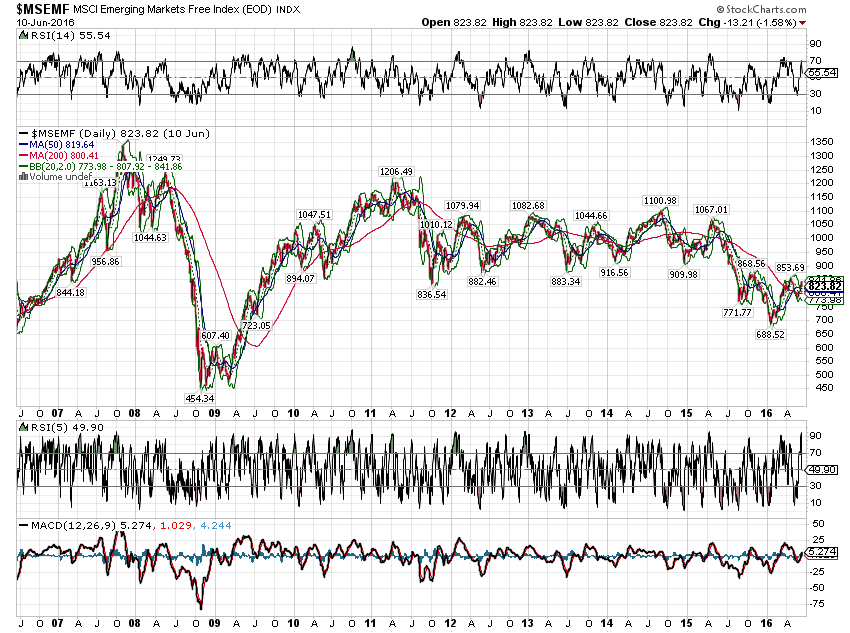Click the 1044.66 price annotation
Image resolution: width=850 pixels, height=633 pixels.
(591, 216)
